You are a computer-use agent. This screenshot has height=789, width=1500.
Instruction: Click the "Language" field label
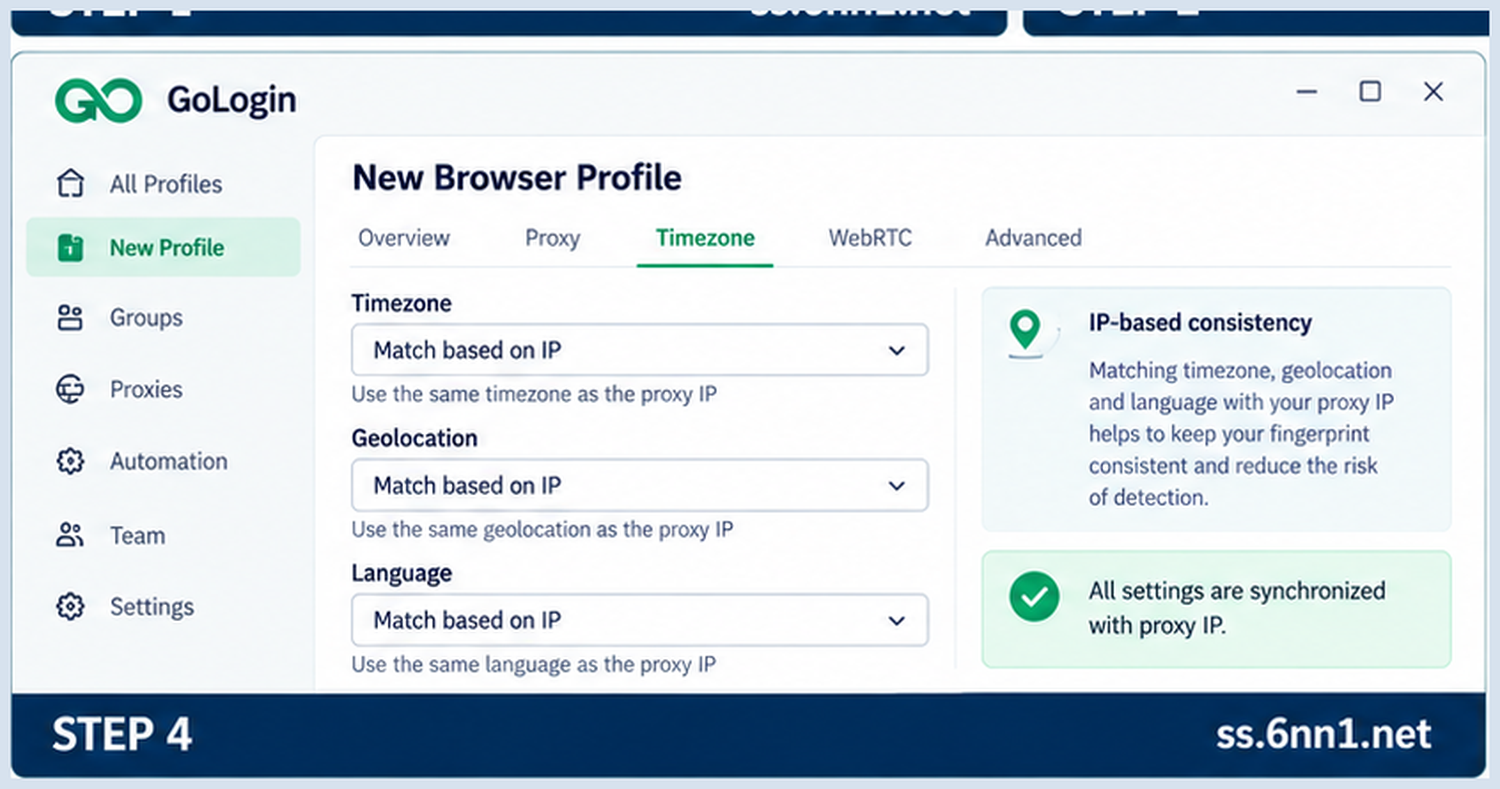coord(401,573)
